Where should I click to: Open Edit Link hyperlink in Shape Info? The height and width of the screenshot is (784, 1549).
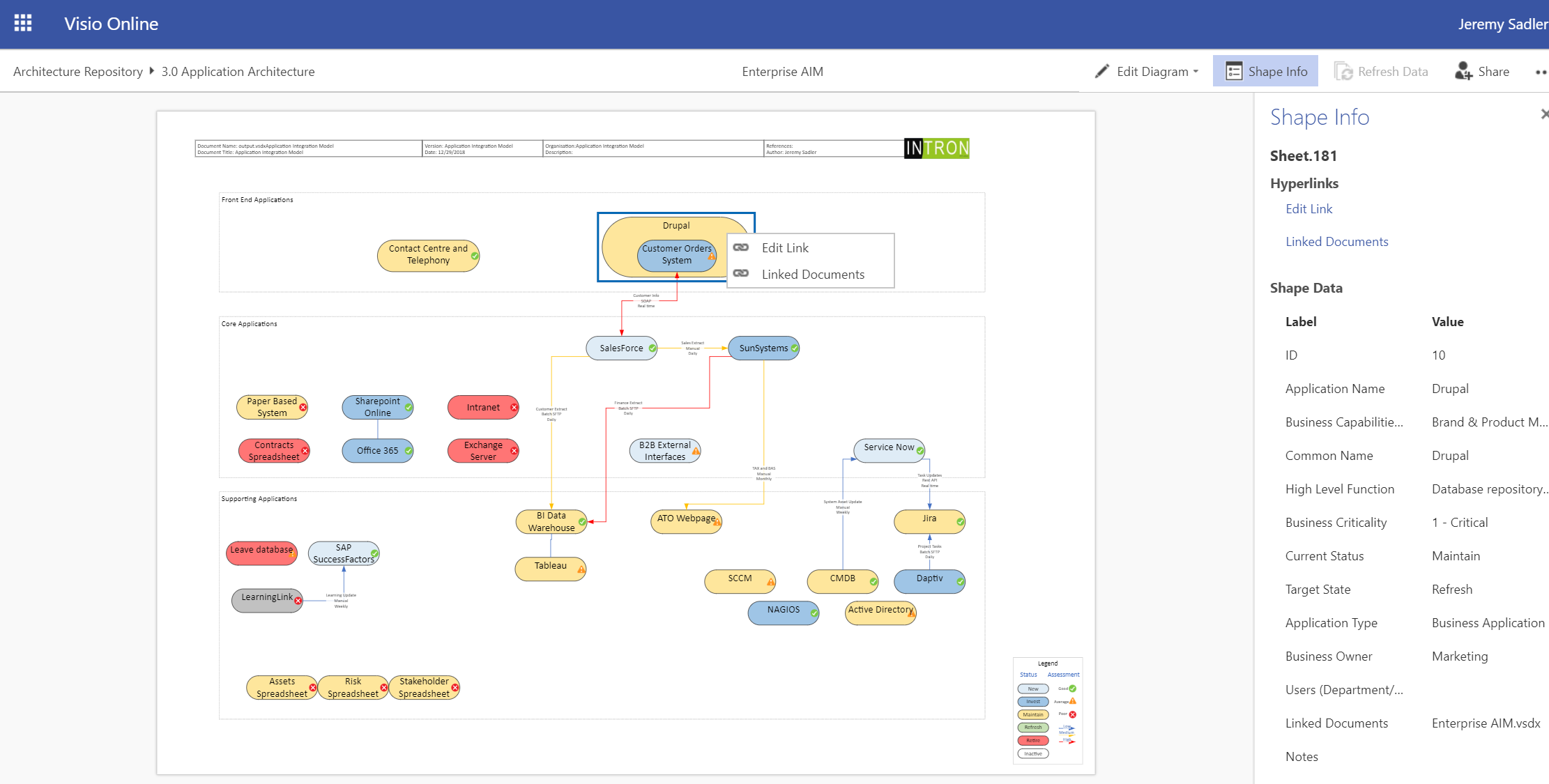(1308, 209)
